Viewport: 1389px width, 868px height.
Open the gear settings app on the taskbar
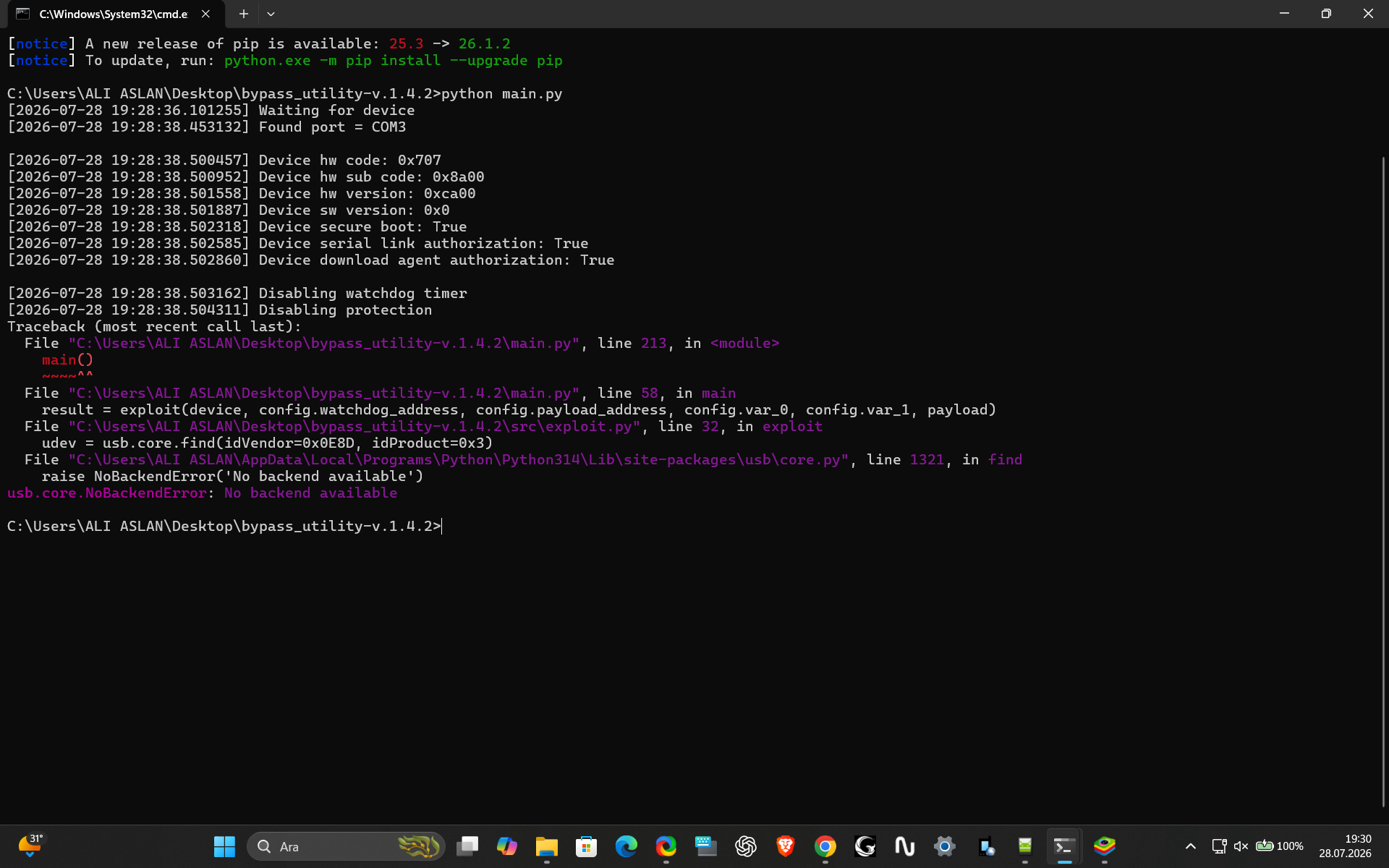click(945, 846)
